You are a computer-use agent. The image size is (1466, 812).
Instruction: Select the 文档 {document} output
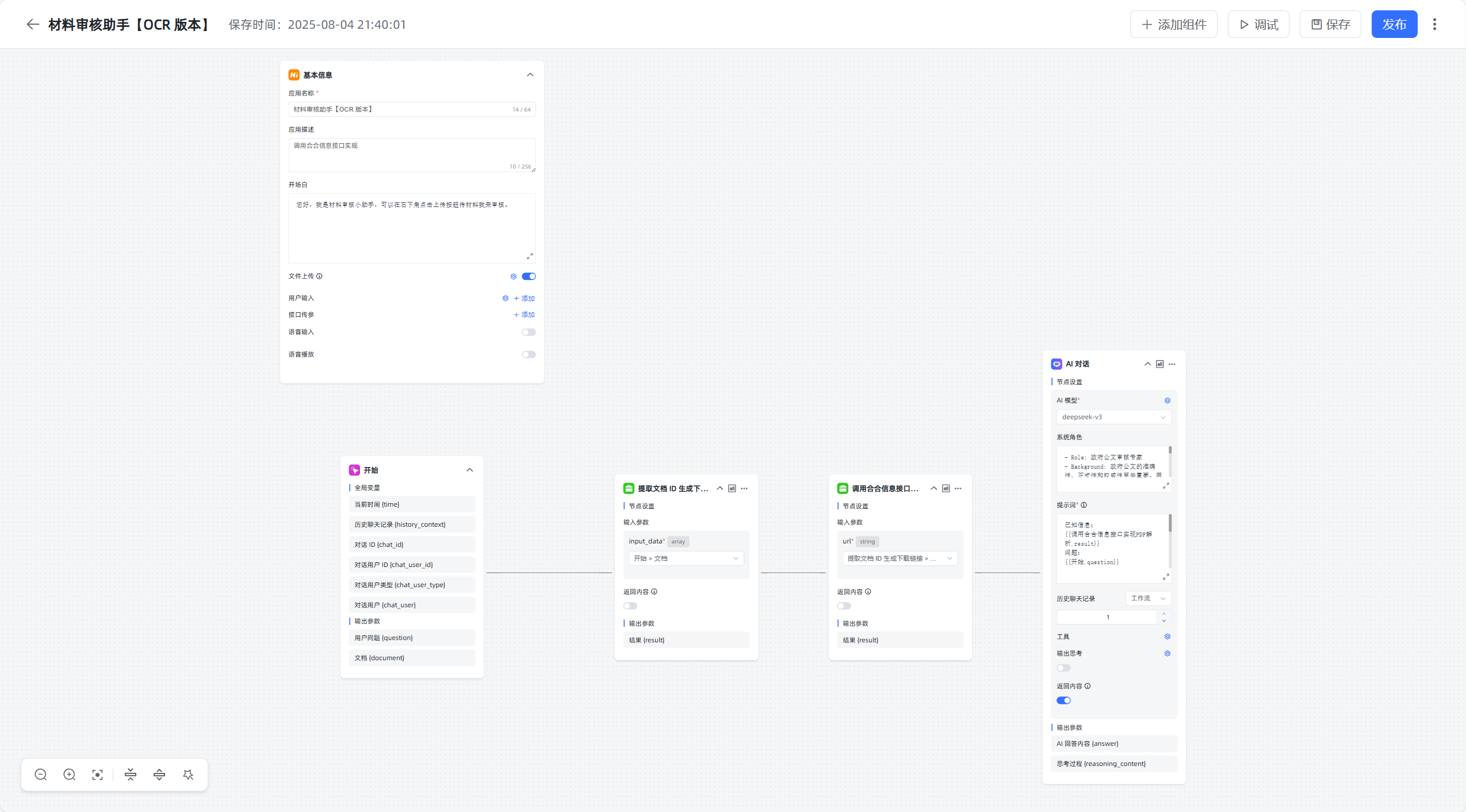(412, 658)
